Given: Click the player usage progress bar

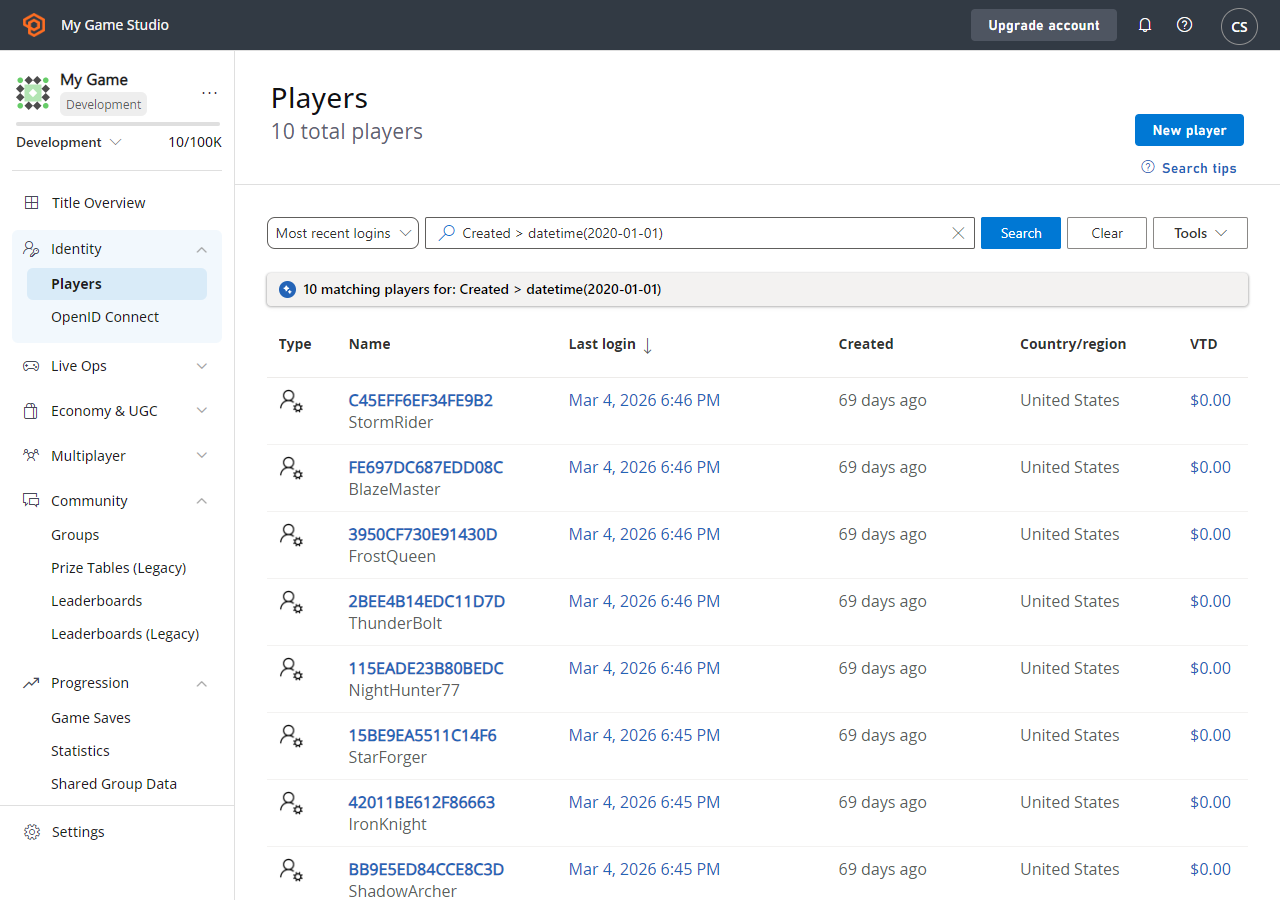Looking at the screenshot, I should [118, 124].
